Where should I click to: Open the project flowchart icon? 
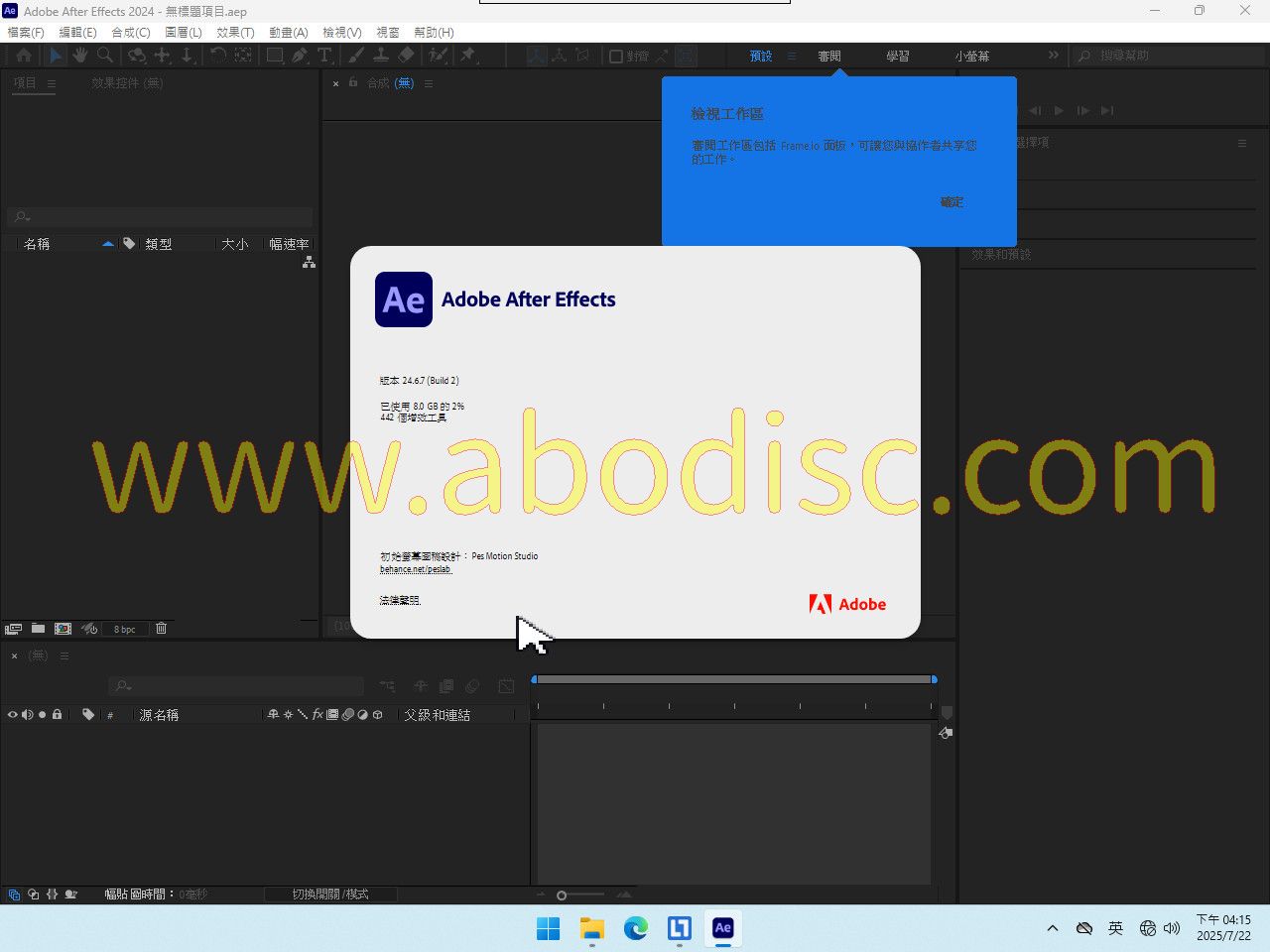(309, 262)
